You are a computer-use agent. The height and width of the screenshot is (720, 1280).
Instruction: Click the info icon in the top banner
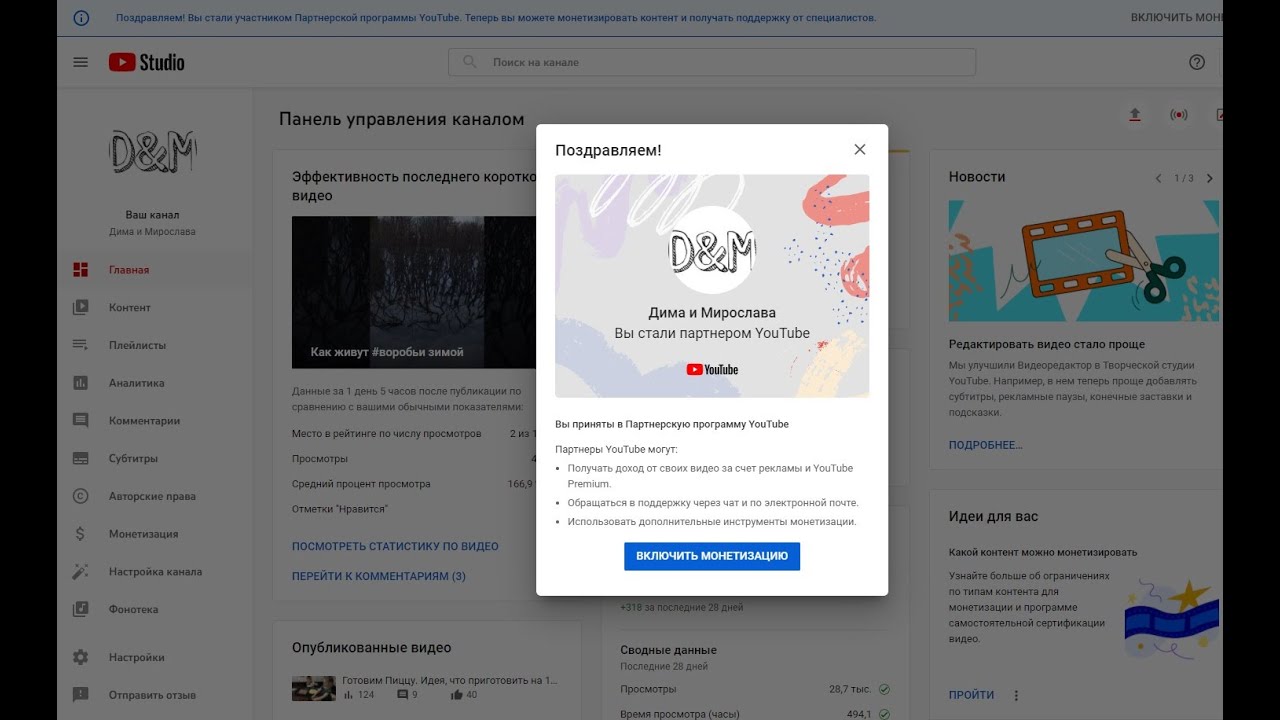coord(82,18)
